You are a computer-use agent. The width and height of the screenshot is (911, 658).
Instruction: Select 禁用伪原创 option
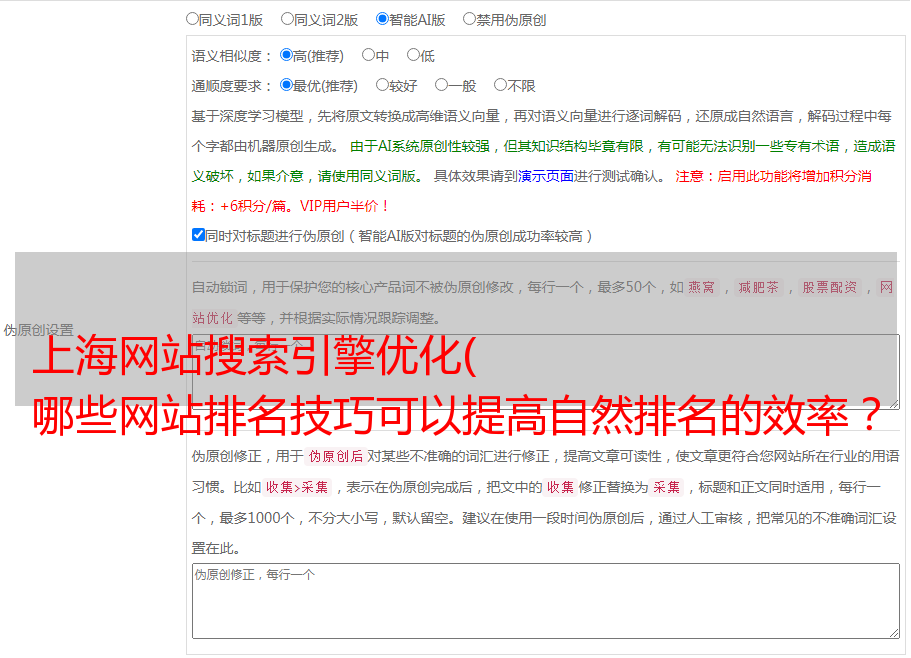[x=469, y=19]
